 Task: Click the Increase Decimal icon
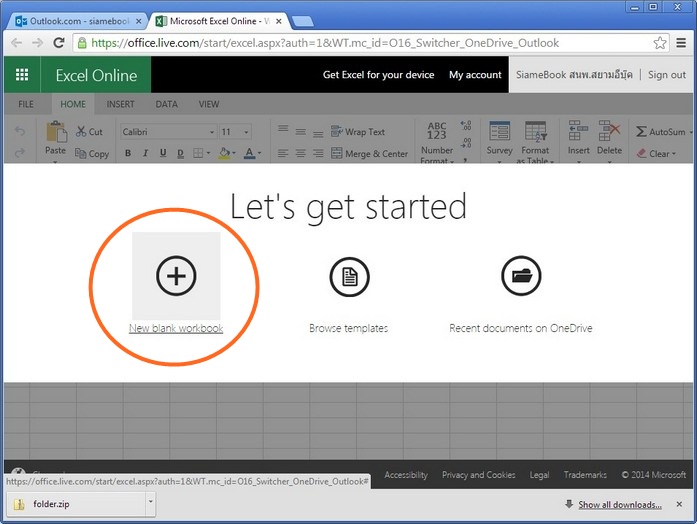(466, 125)
